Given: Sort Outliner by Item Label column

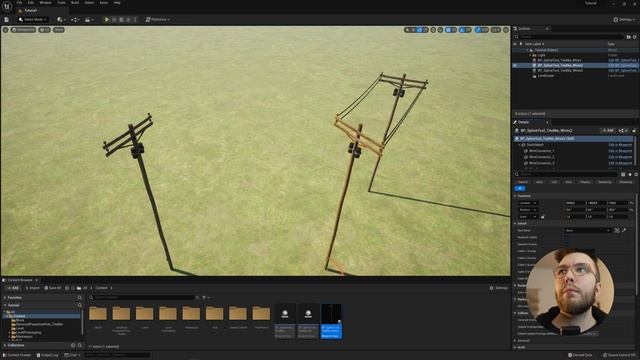Looking at the screenshot, I should (535, 44).
